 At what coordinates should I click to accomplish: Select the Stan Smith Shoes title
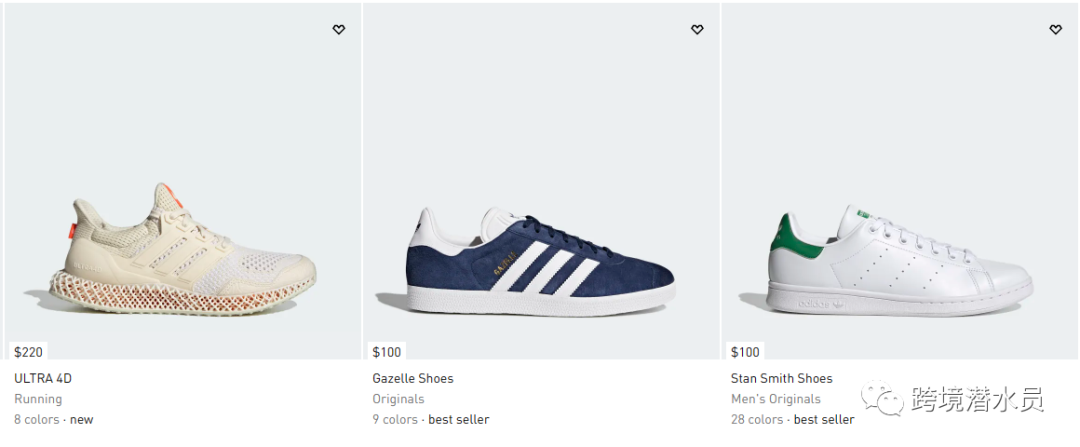pos(781,379)
